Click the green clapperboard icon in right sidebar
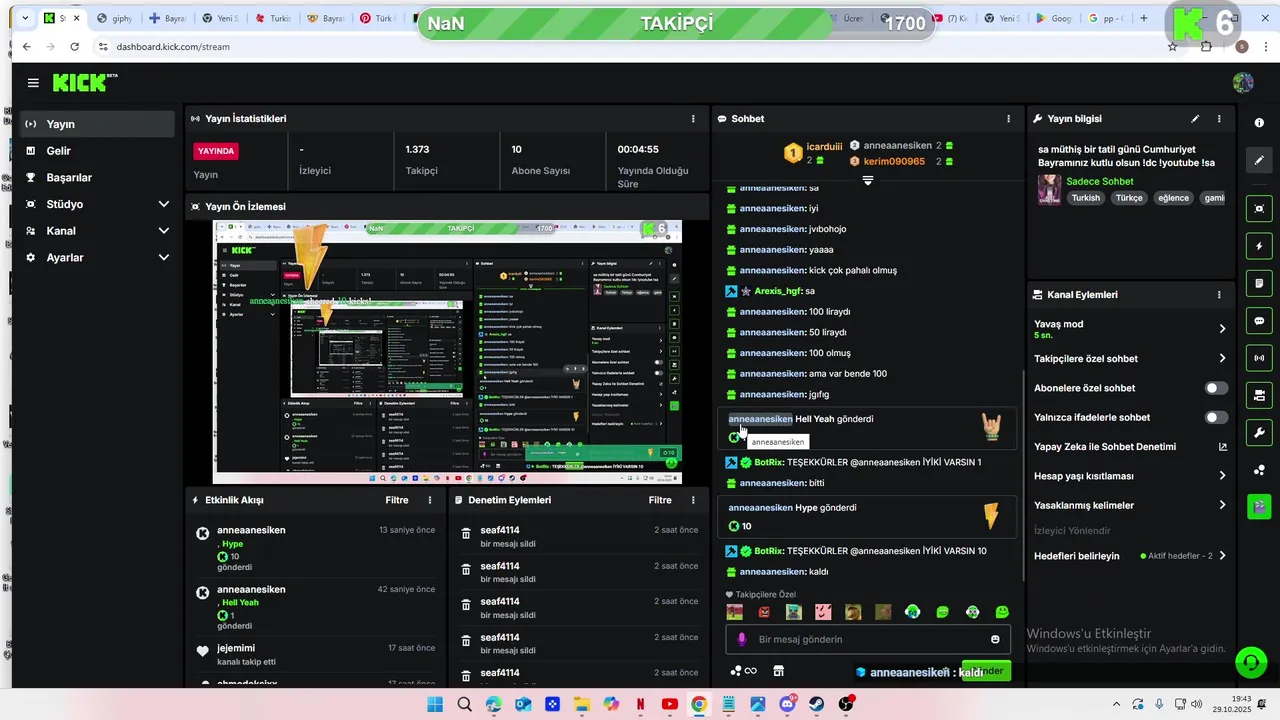 (x=1259, y=507)
